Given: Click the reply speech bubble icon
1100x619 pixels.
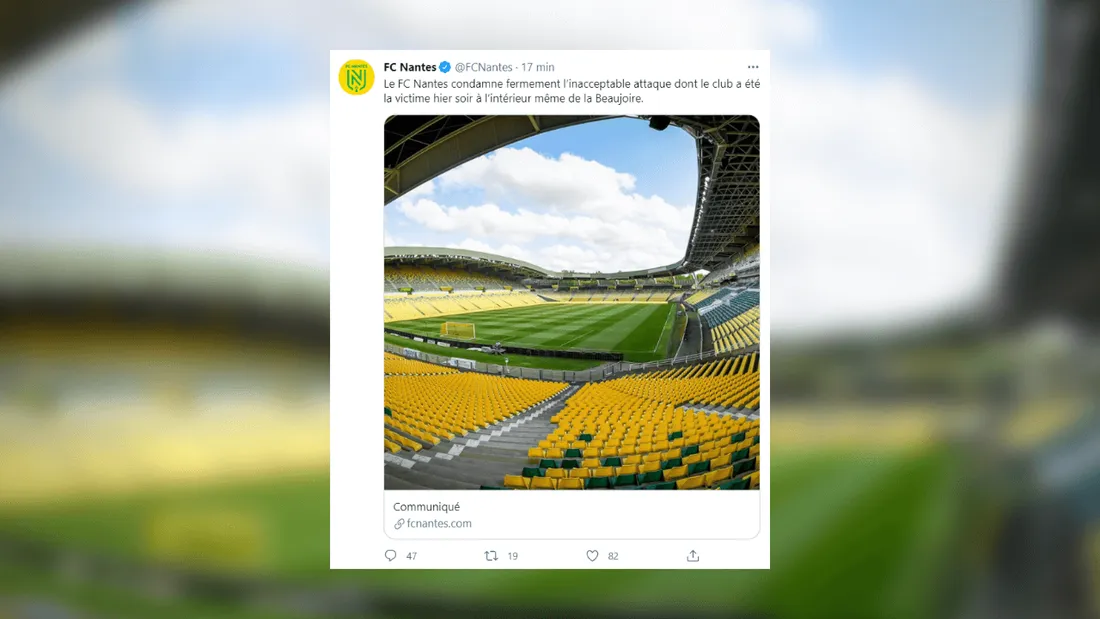Looking at the screenshot, I should coord(391,556).
